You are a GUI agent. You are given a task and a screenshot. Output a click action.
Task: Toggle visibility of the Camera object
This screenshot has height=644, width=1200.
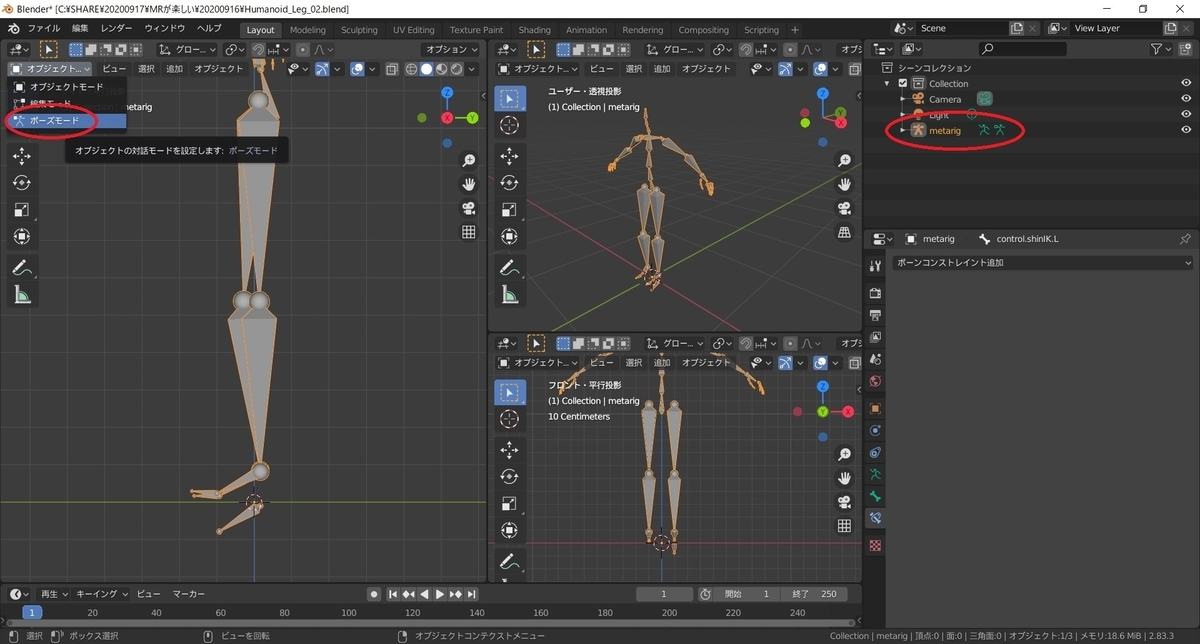(x=1186, y=98)
